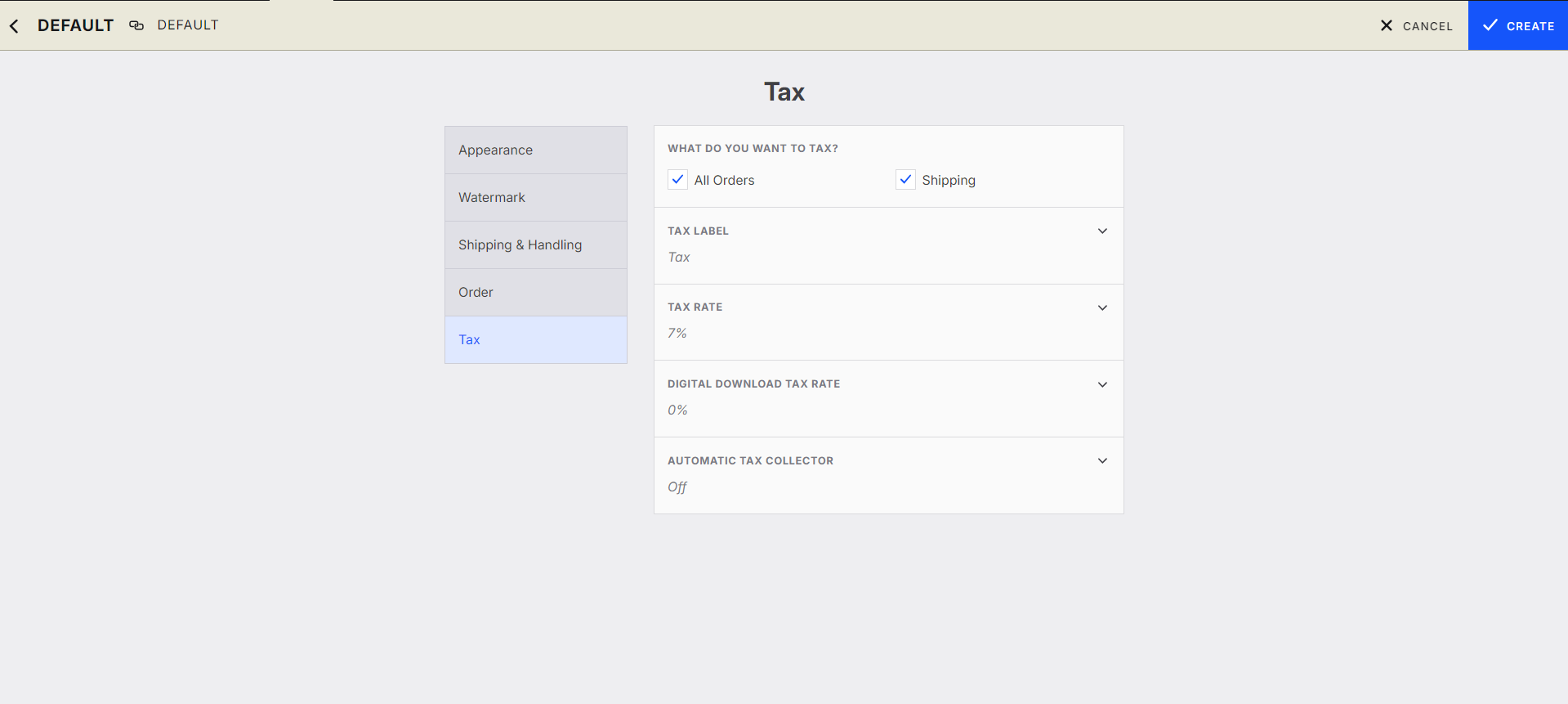Click the X icon next to Cancel
The image size is (1568, 704).
point(1386,25)
